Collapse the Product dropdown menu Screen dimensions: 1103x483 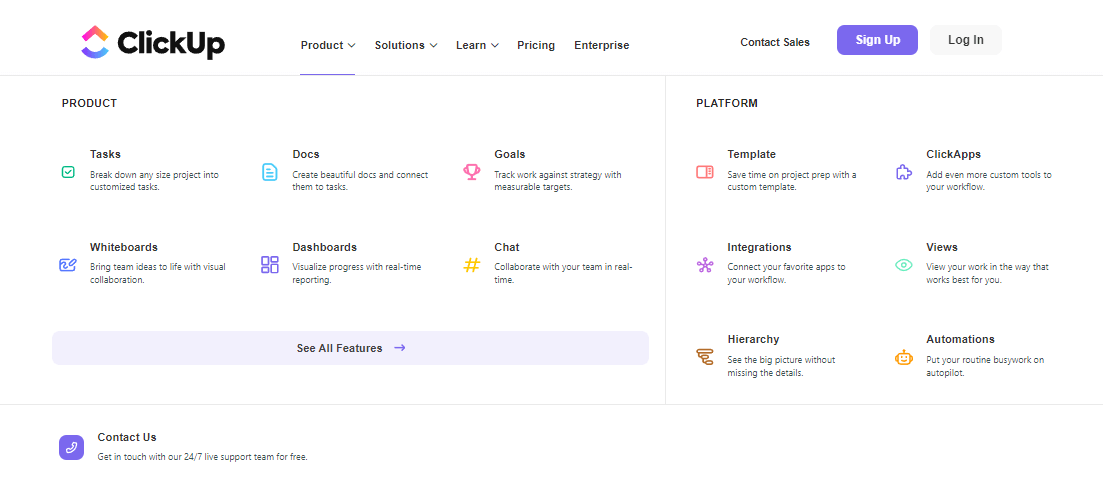(328, 45)
